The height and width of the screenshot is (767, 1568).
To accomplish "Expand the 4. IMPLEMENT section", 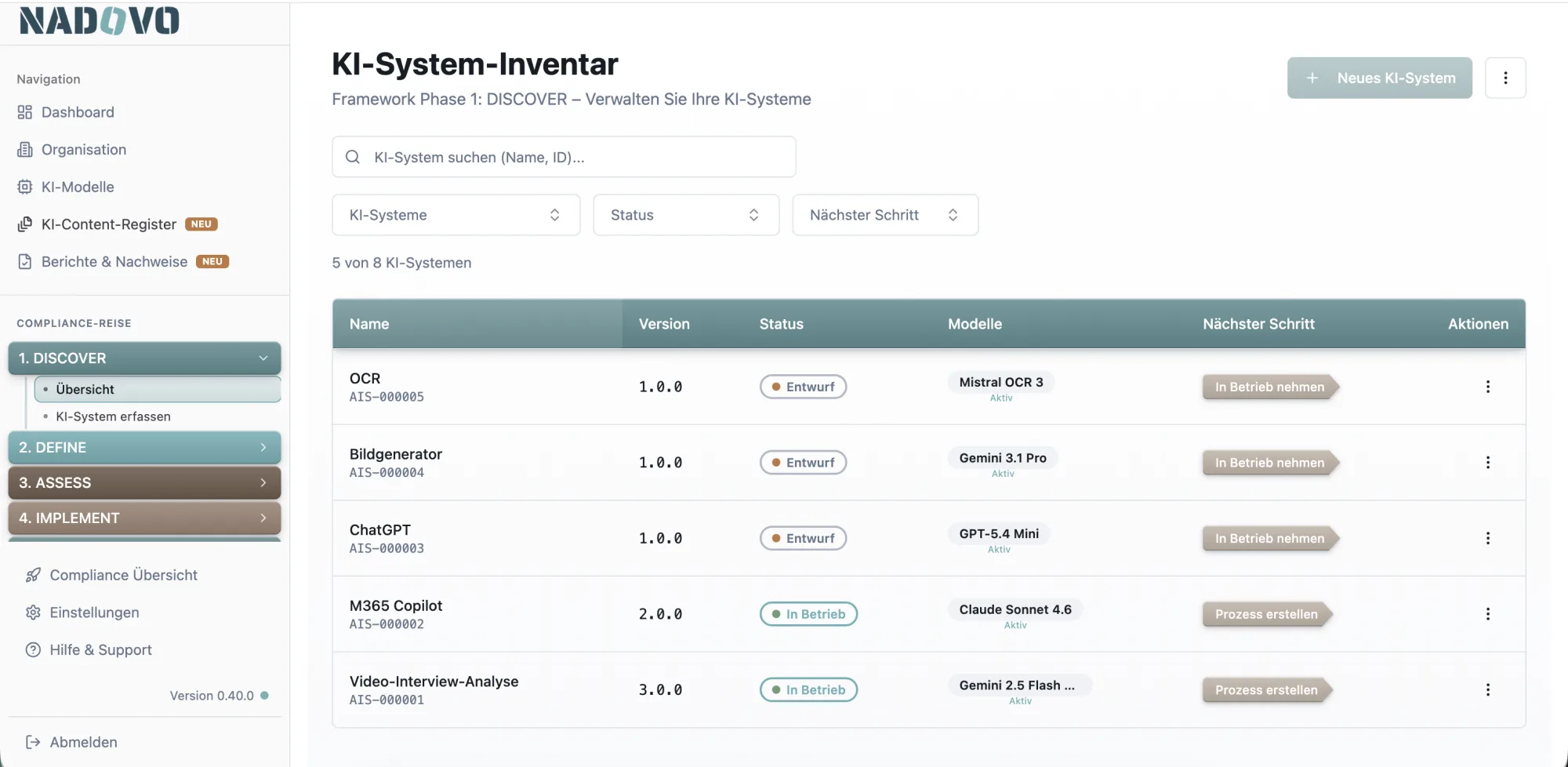I will (x=144, y=518).
